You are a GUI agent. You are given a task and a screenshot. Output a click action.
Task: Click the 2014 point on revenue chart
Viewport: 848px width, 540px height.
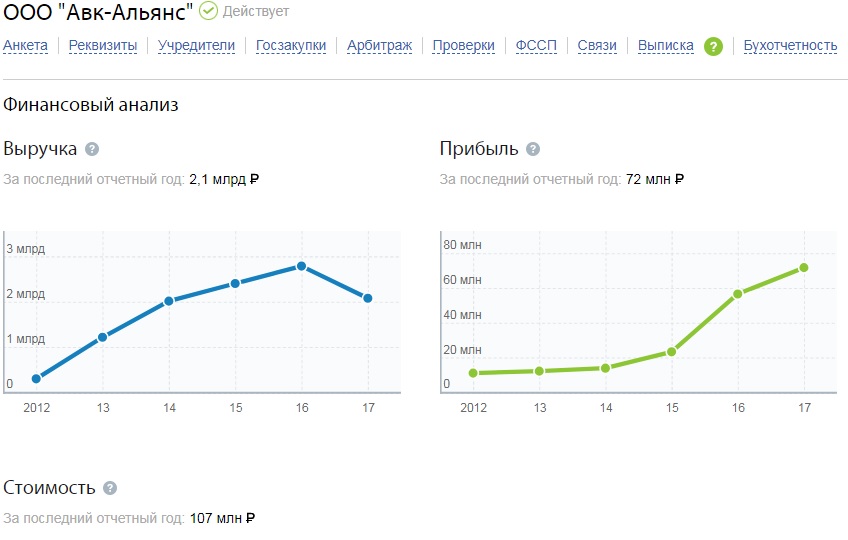click(169, 301)
